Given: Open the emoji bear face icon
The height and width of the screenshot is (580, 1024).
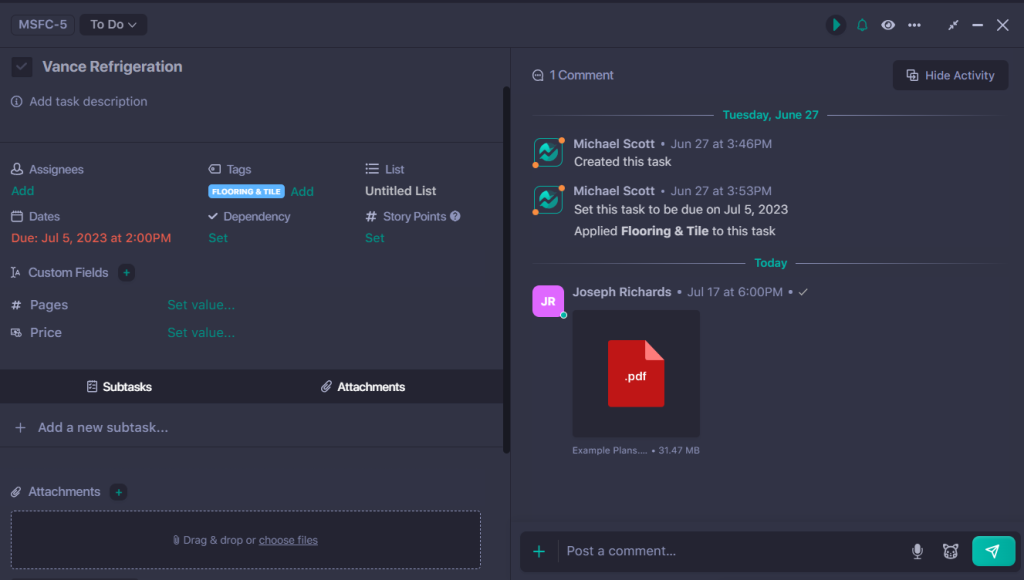Looking at the screenshot, I should 950,551.
